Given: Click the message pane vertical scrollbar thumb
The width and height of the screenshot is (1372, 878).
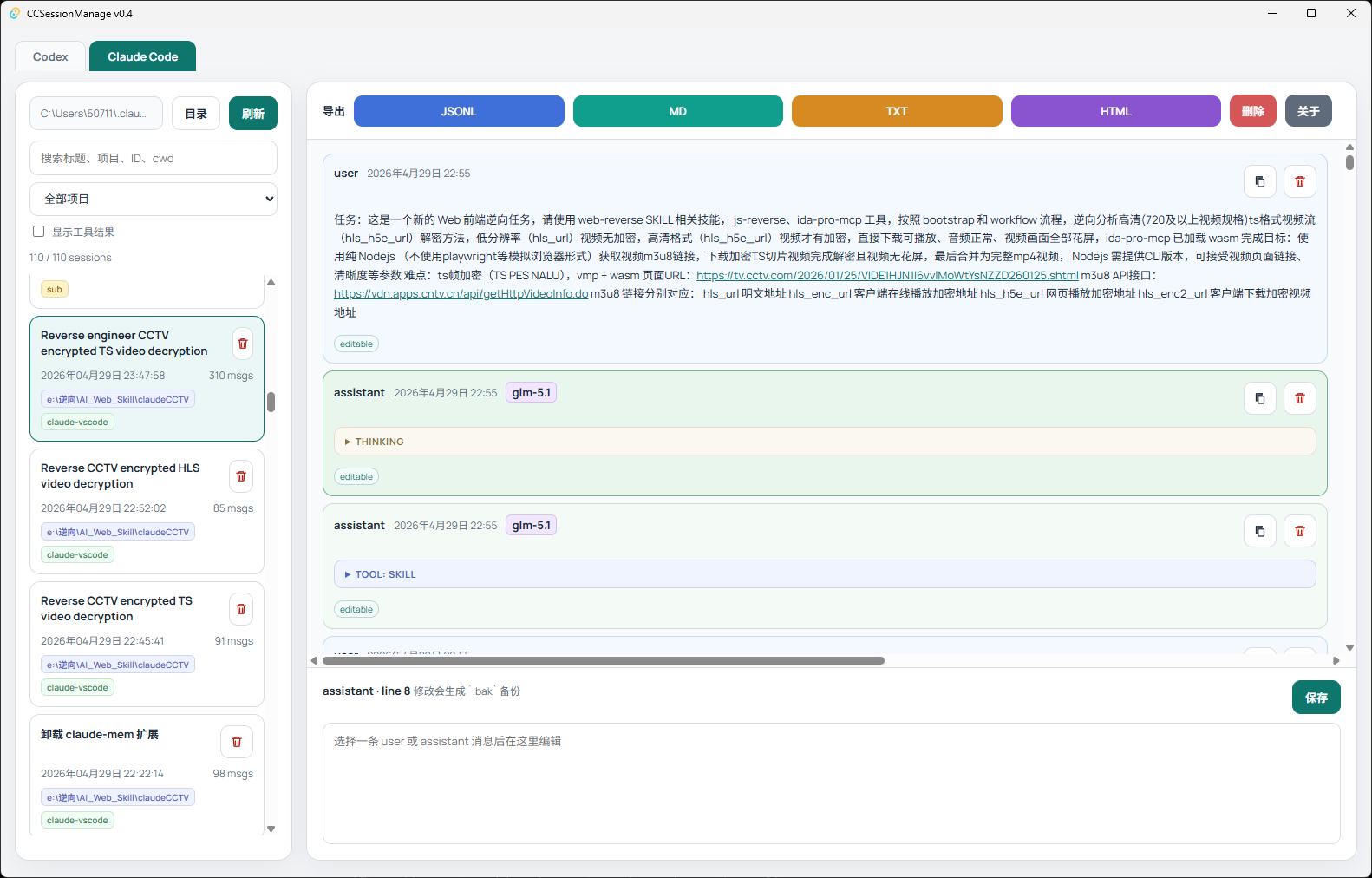Looking at the screenshot, I should click(1349, 162).
